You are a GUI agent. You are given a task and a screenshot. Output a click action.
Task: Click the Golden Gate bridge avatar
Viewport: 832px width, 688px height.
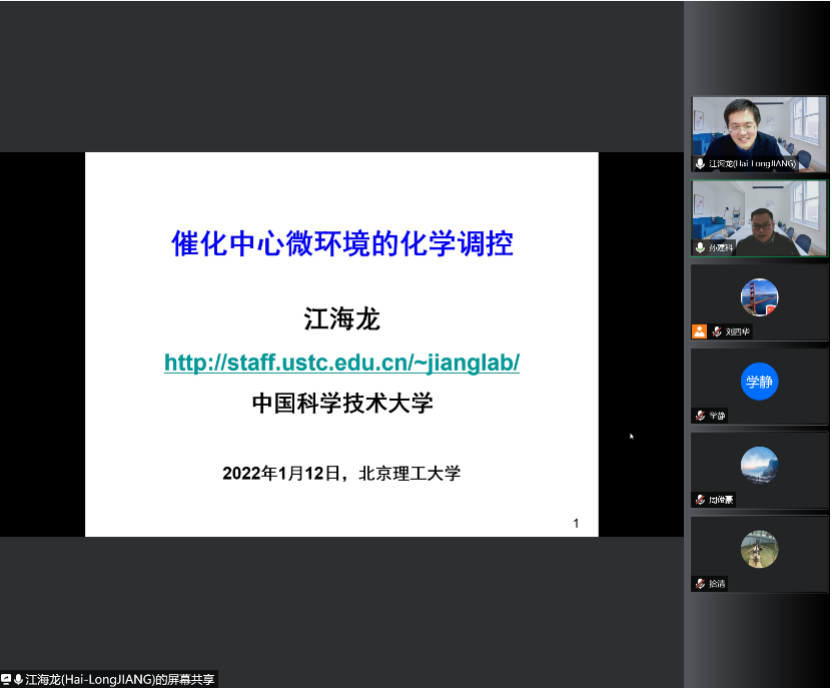(x=759, y=297)
